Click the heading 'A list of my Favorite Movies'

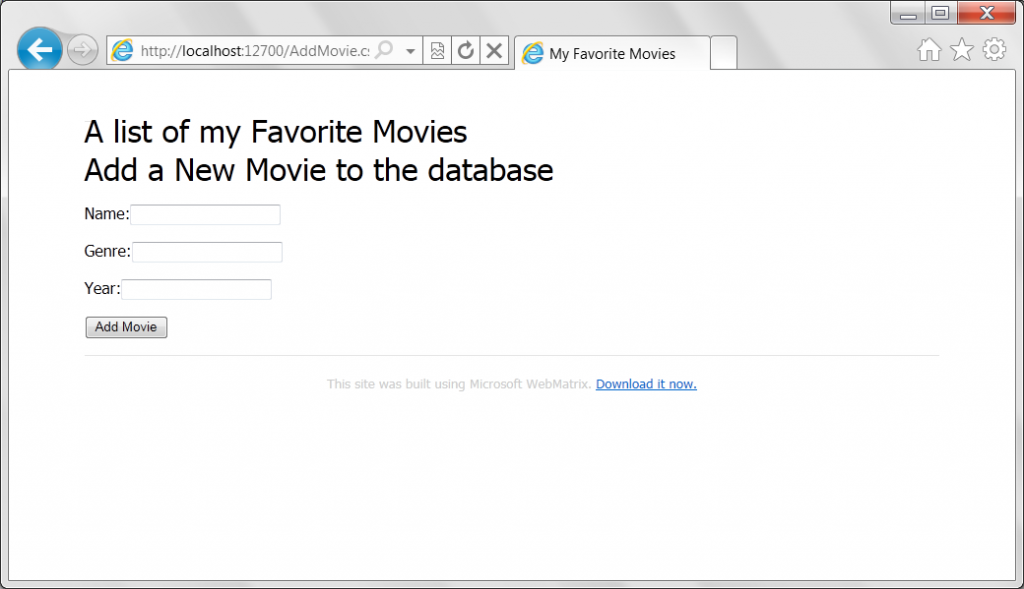coord(276,132)
